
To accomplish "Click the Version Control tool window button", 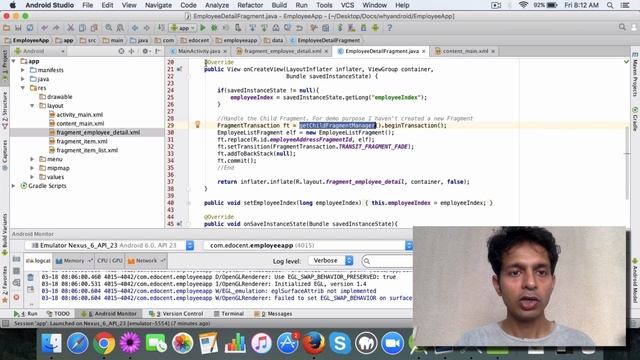I will pyautogui.click(x=176, y=313).
